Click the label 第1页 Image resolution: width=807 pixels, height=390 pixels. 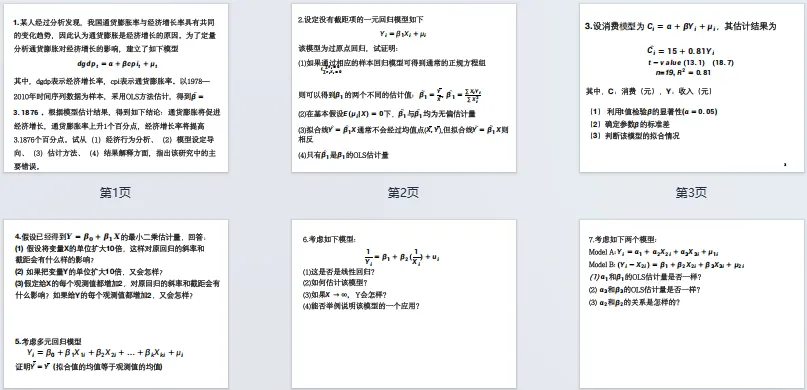point(116,193)
